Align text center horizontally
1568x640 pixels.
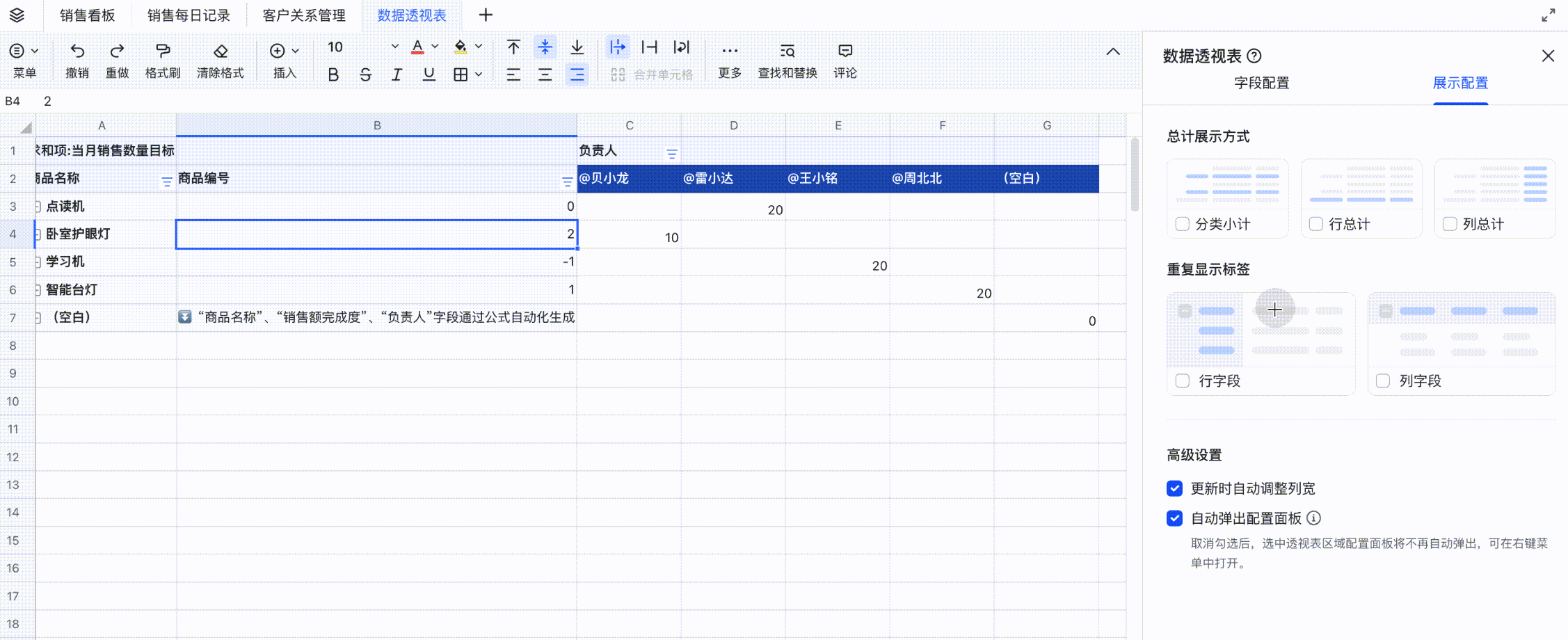tap(545, 74)
